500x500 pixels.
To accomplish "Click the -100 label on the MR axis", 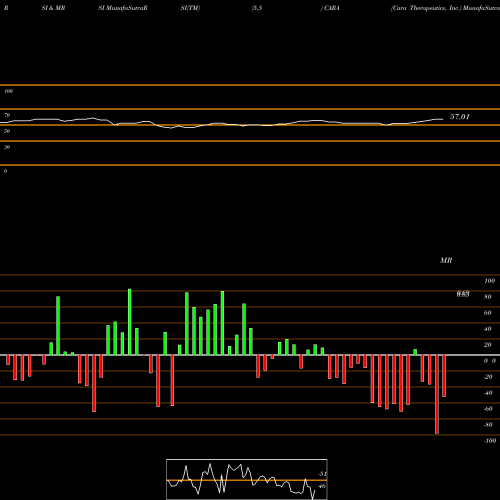I will coord(490,441).
